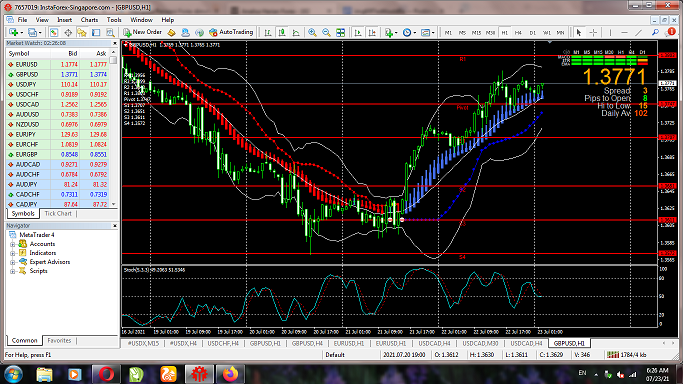Screen dimensions: 683x384
Task: Select the Zoom Out magnifier icon
Action: pyautogui.click(x=326, y=32)
